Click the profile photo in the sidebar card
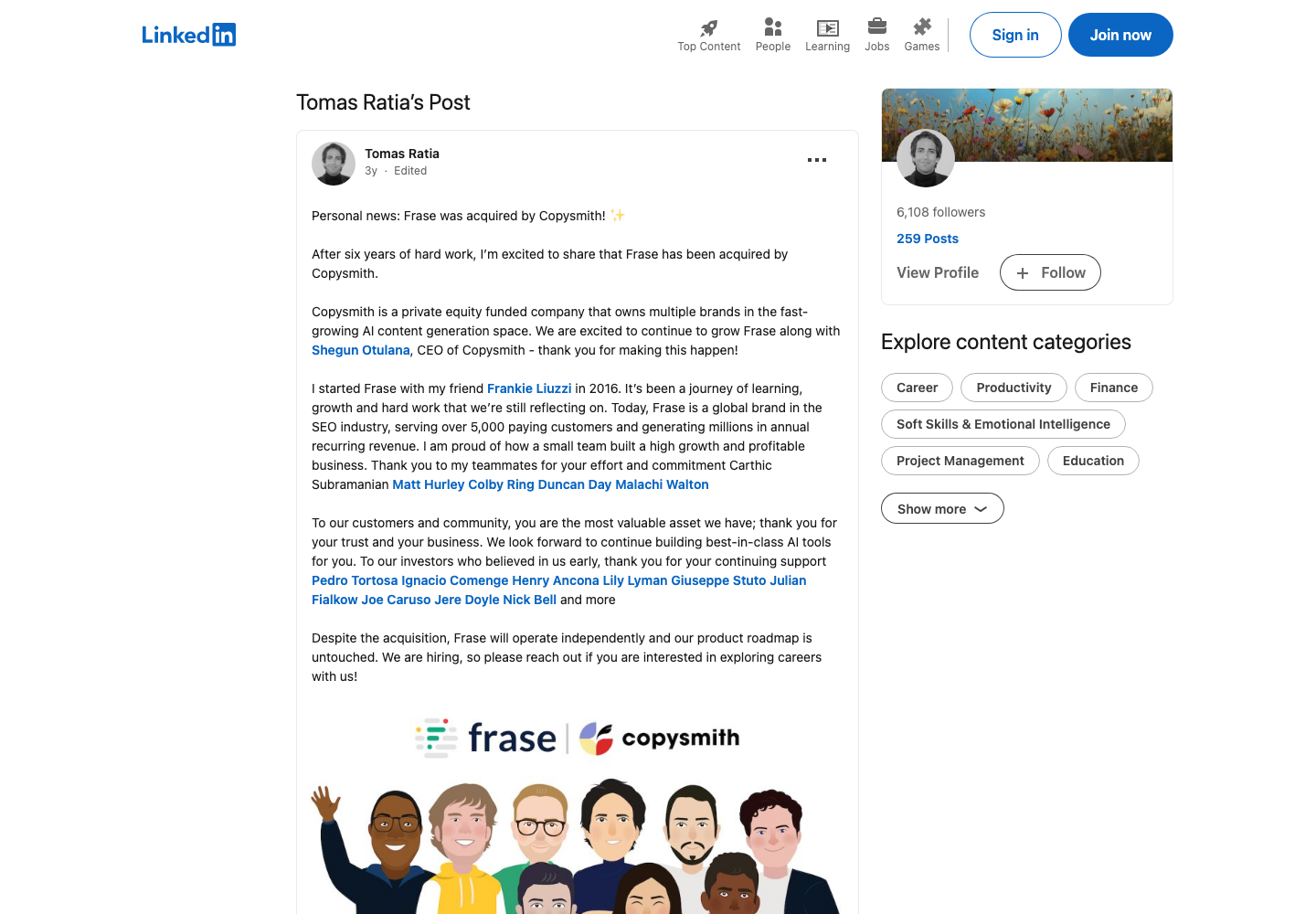 926,158
